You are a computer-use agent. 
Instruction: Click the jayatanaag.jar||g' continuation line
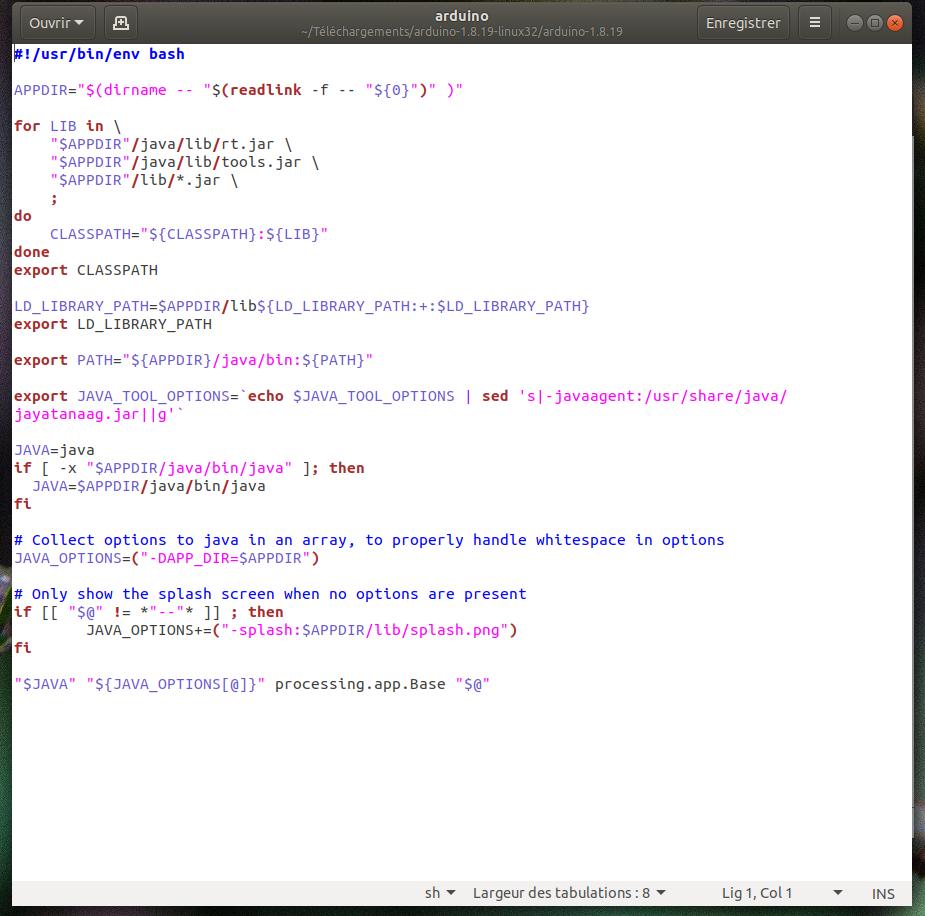(99, 414)
